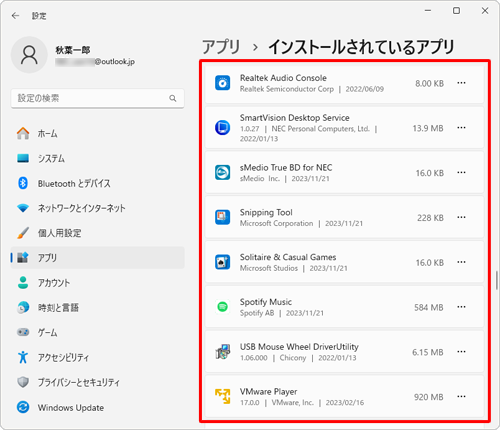Image resolution: width=500 pixels, height=430 pixels.
Task: Open more options for VMware Player
Action: (461, 396)
